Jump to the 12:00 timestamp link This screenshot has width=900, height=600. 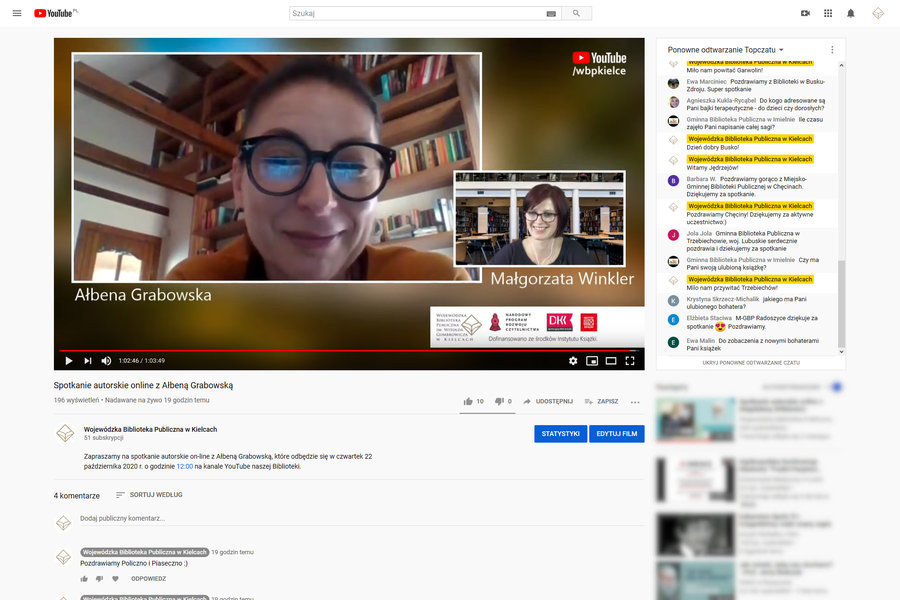(184, 466)
